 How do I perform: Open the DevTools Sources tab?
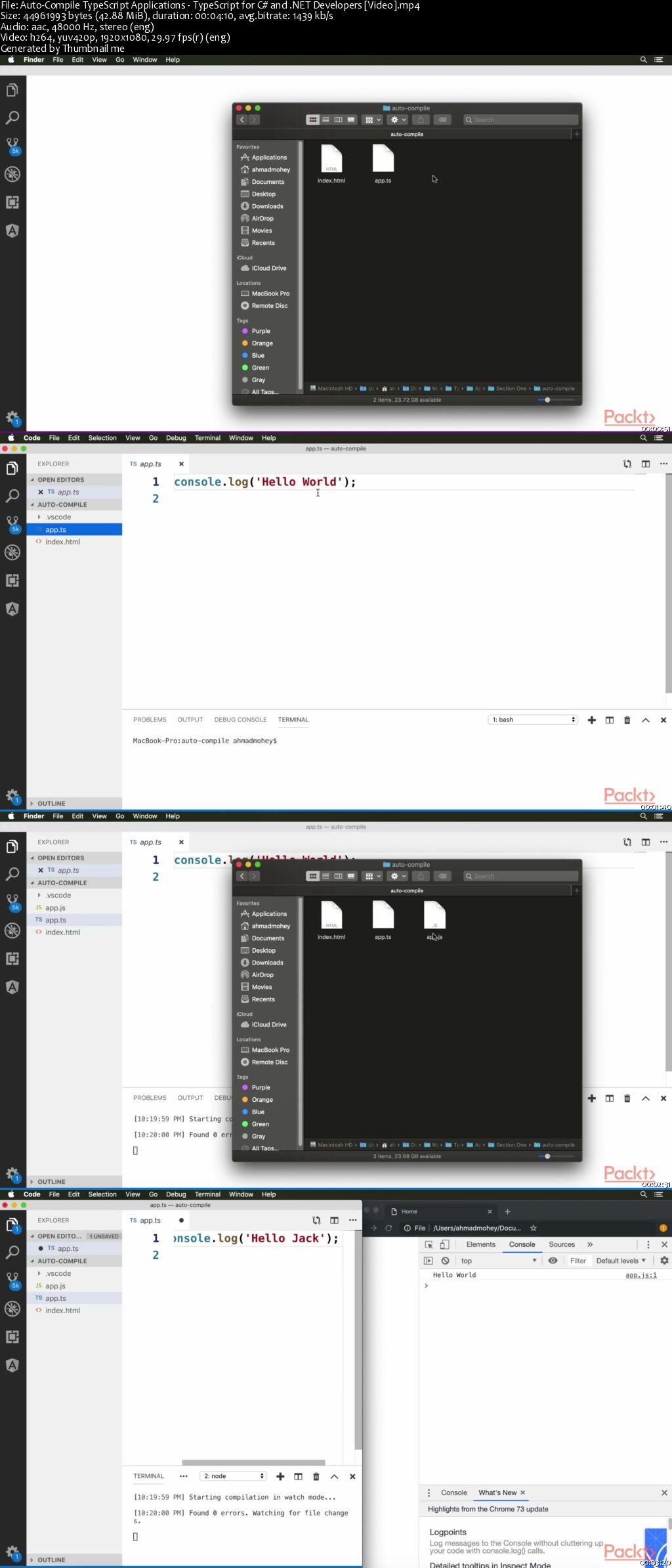[562, 1244]
